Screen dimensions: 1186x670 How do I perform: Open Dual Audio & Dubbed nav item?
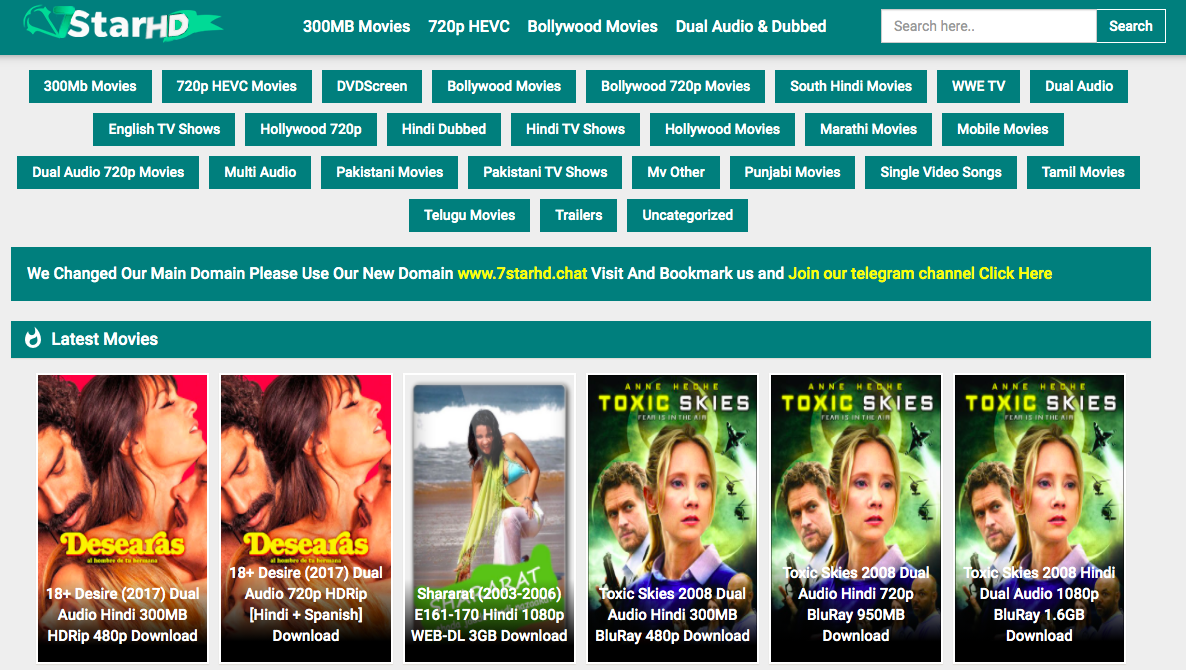tap(750, 26)
